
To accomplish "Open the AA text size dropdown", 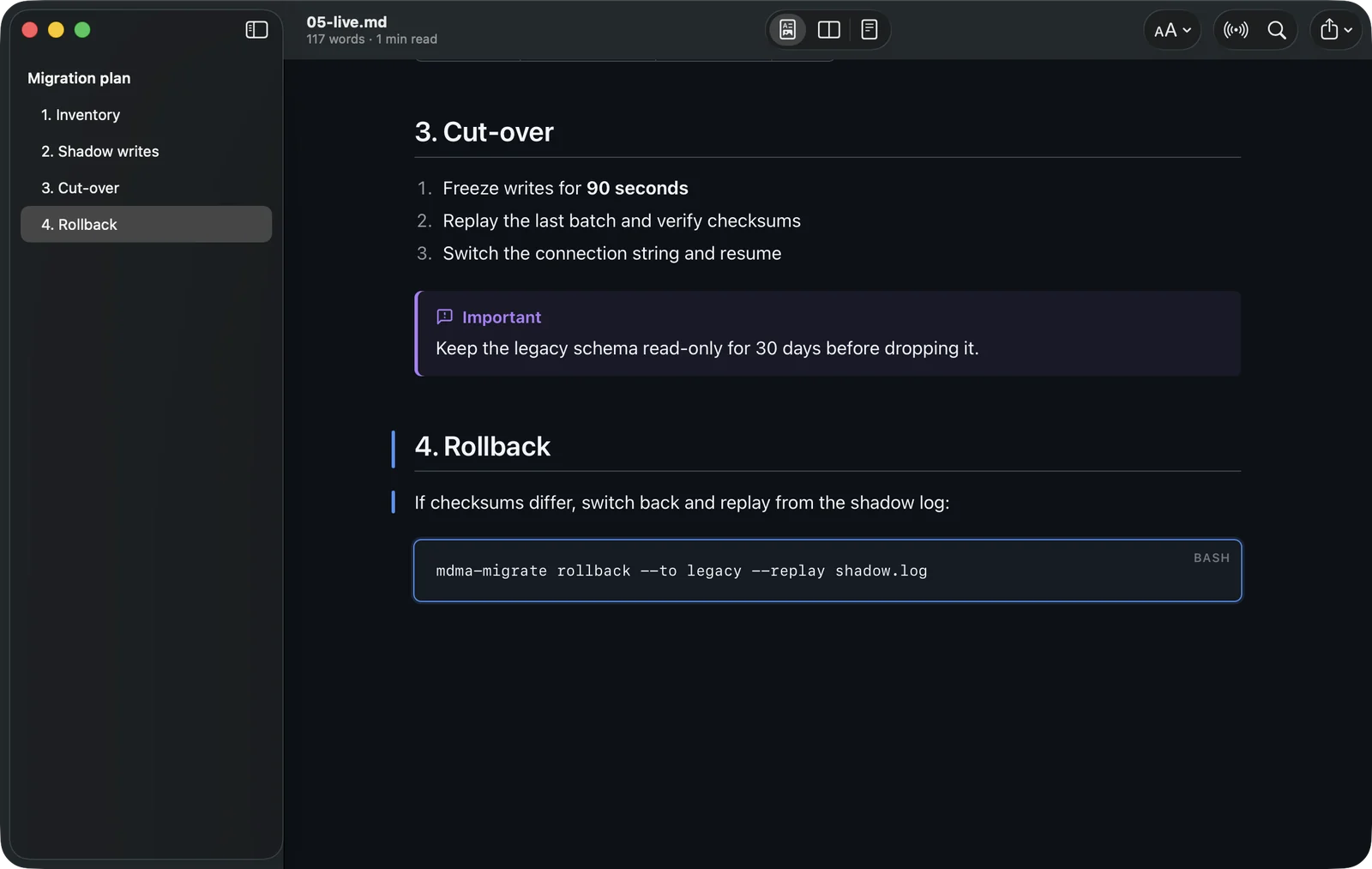I will [1172, 30].
